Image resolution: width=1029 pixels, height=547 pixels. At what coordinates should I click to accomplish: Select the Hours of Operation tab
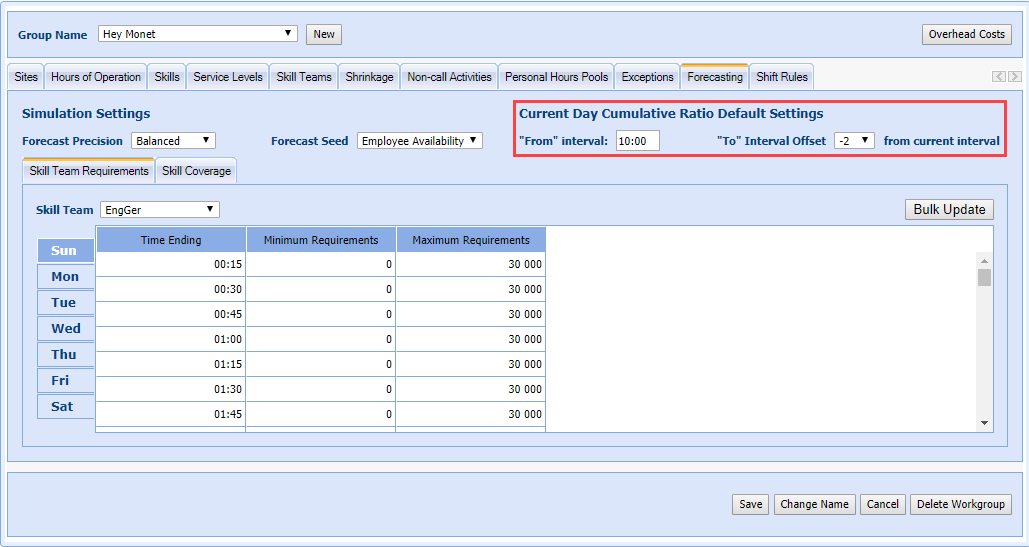click(x=96, y=77)
